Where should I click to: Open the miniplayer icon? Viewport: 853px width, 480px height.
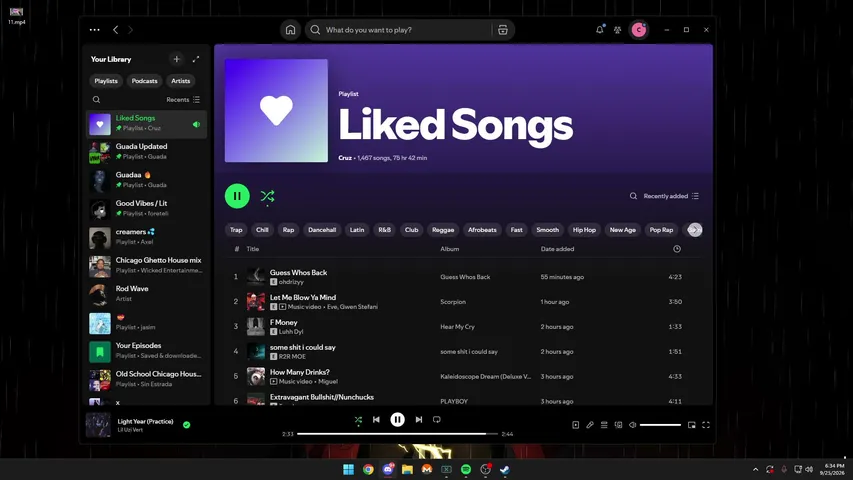click(691, 425)
